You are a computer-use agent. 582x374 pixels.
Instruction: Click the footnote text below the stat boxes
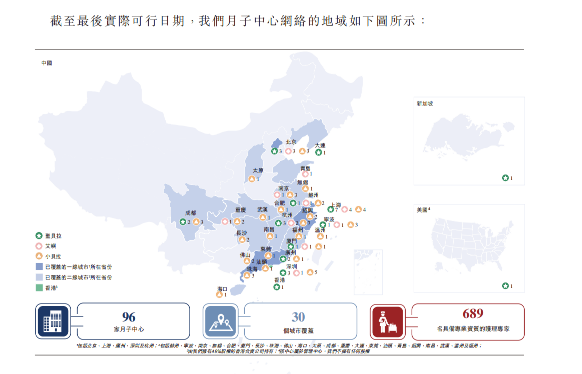tap(279, 348)
